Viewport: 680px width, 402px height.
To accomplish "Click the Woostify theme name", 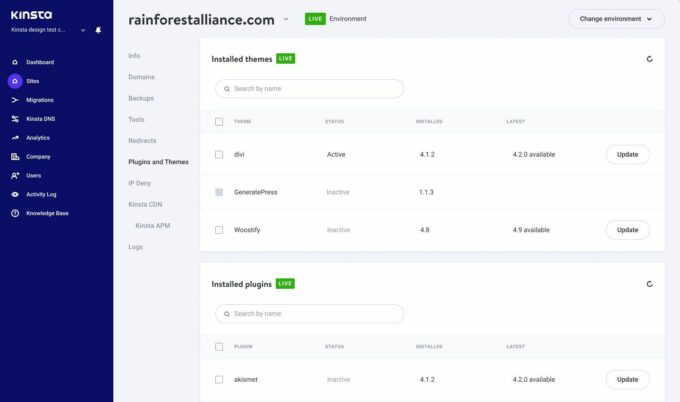I will click(x=247, y=230).
